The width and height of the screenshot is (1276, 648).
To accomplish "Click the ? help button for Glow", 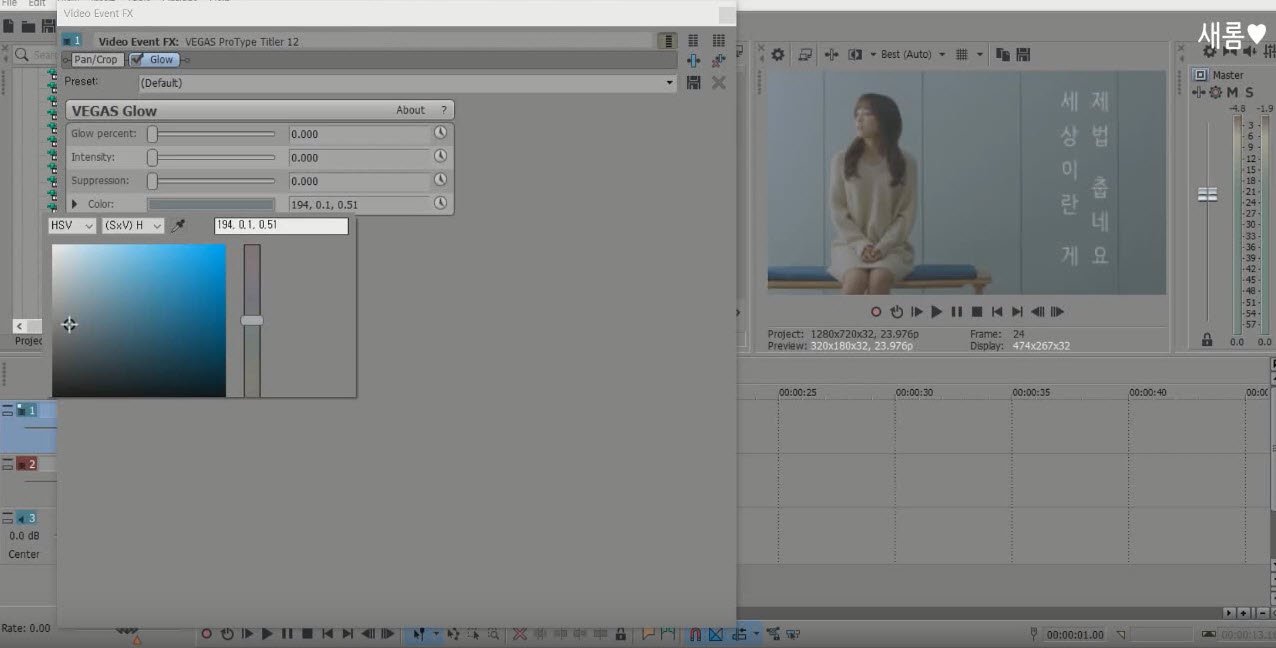I will 444,110.
